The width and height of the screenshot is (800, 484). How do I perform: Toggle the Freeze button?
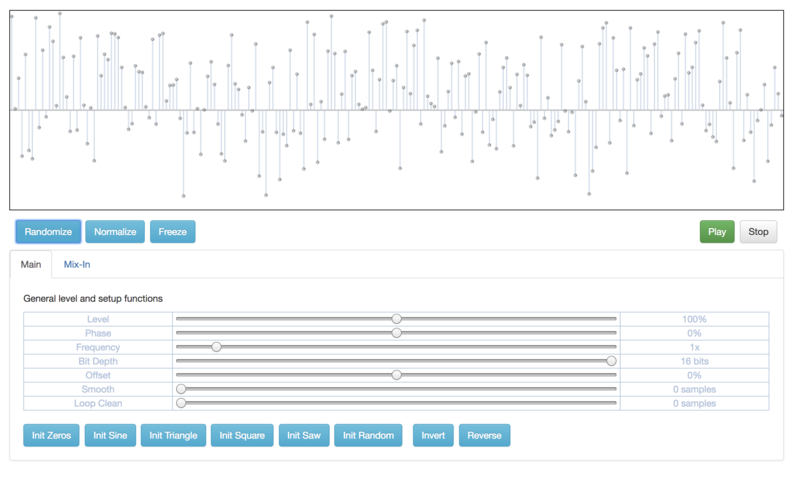(172, 232)
